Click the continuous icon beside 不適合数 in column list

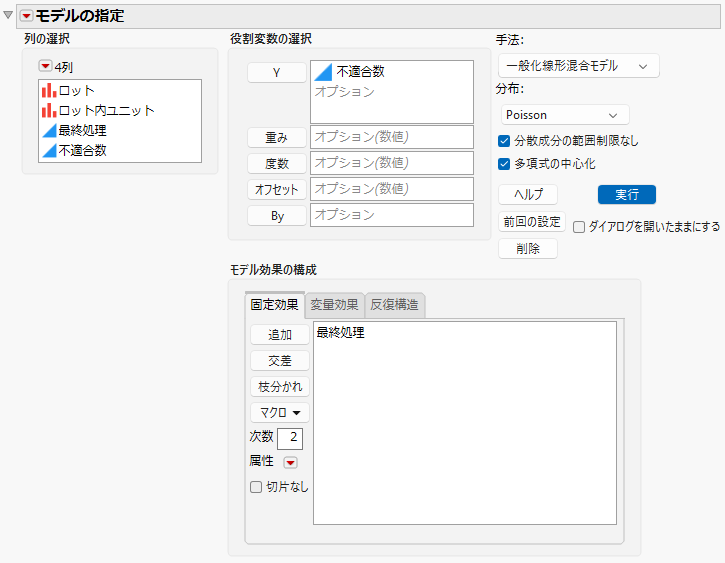(49, 151)
